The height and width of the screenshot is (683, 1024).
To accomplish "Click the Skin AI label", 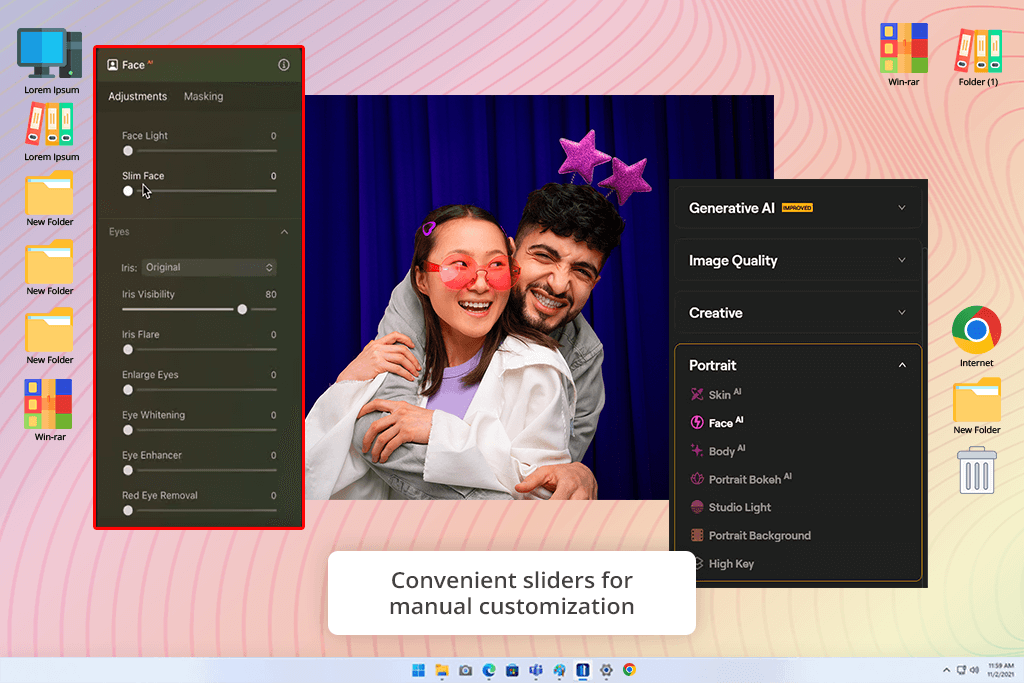I will tap(725, 394).
